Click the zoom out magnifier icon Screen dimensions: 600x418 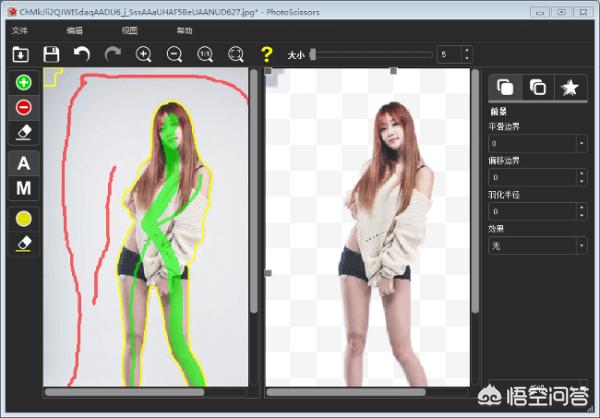pyautogui.click(x=174, y=54)
